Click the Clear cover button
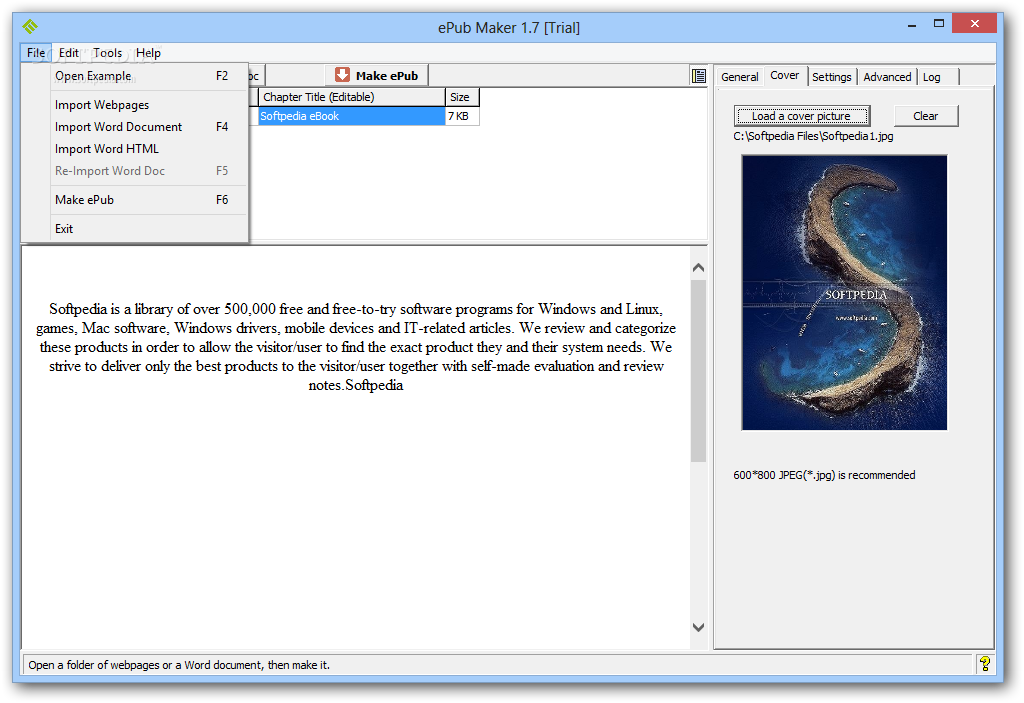 [x=925, y=116]
